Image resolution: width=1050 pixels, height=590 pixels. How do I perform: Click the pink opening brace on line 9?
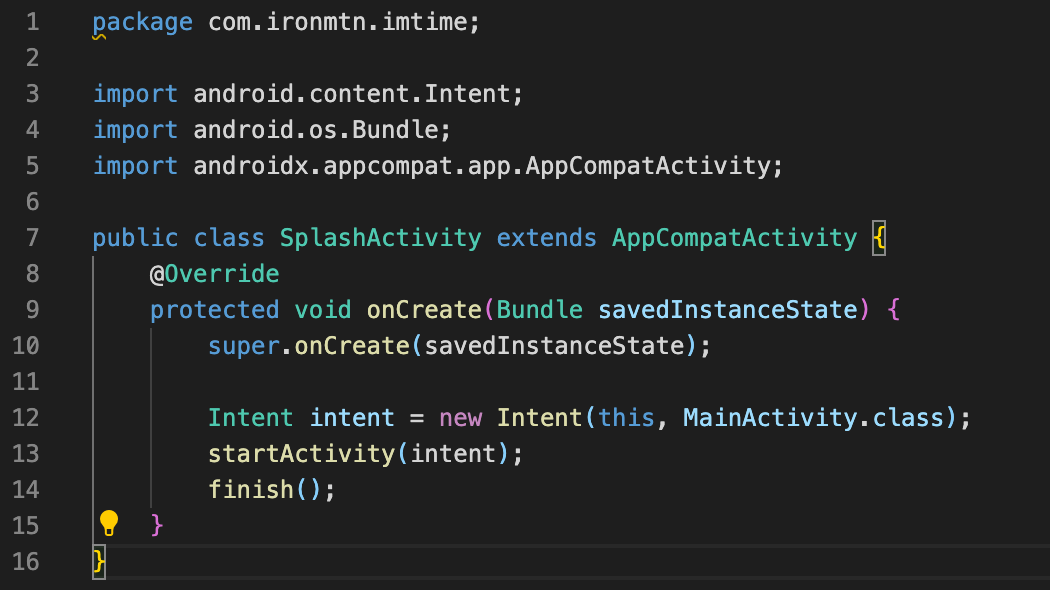coord(894,310)
